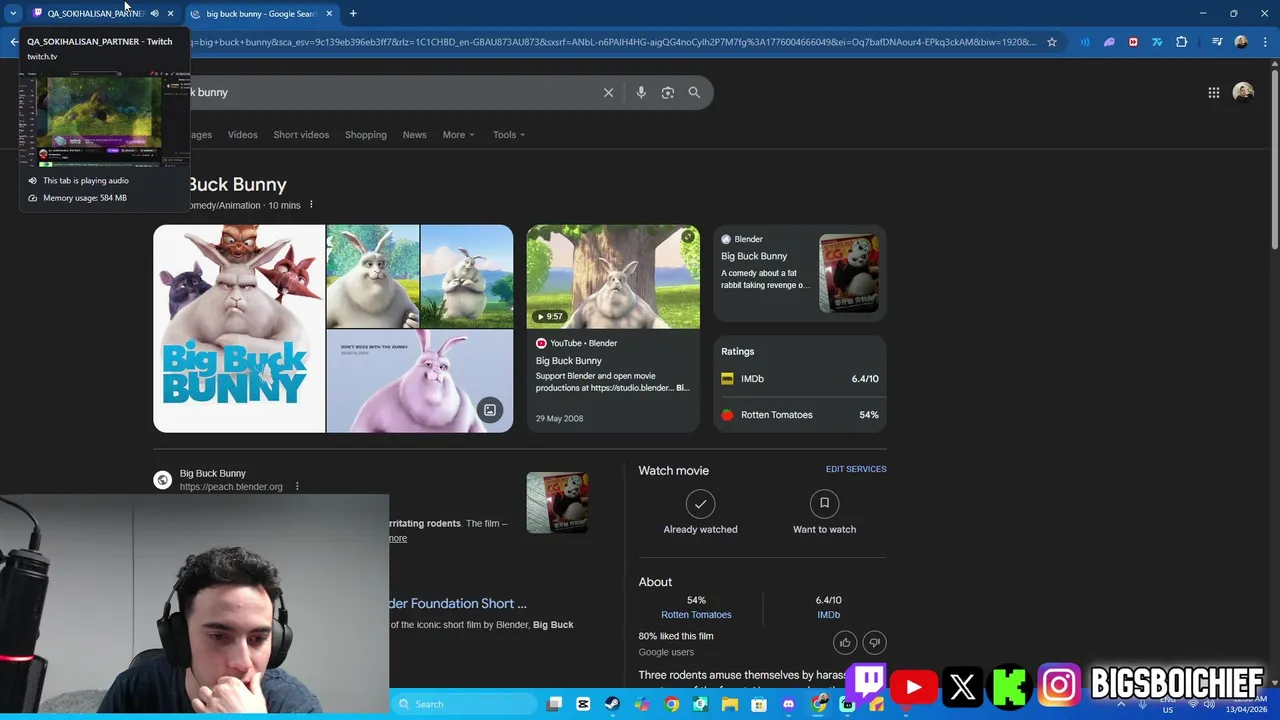Clear the search box with the X icon
The width and height of the screenshot is (1280, 720).
point(608,92)
